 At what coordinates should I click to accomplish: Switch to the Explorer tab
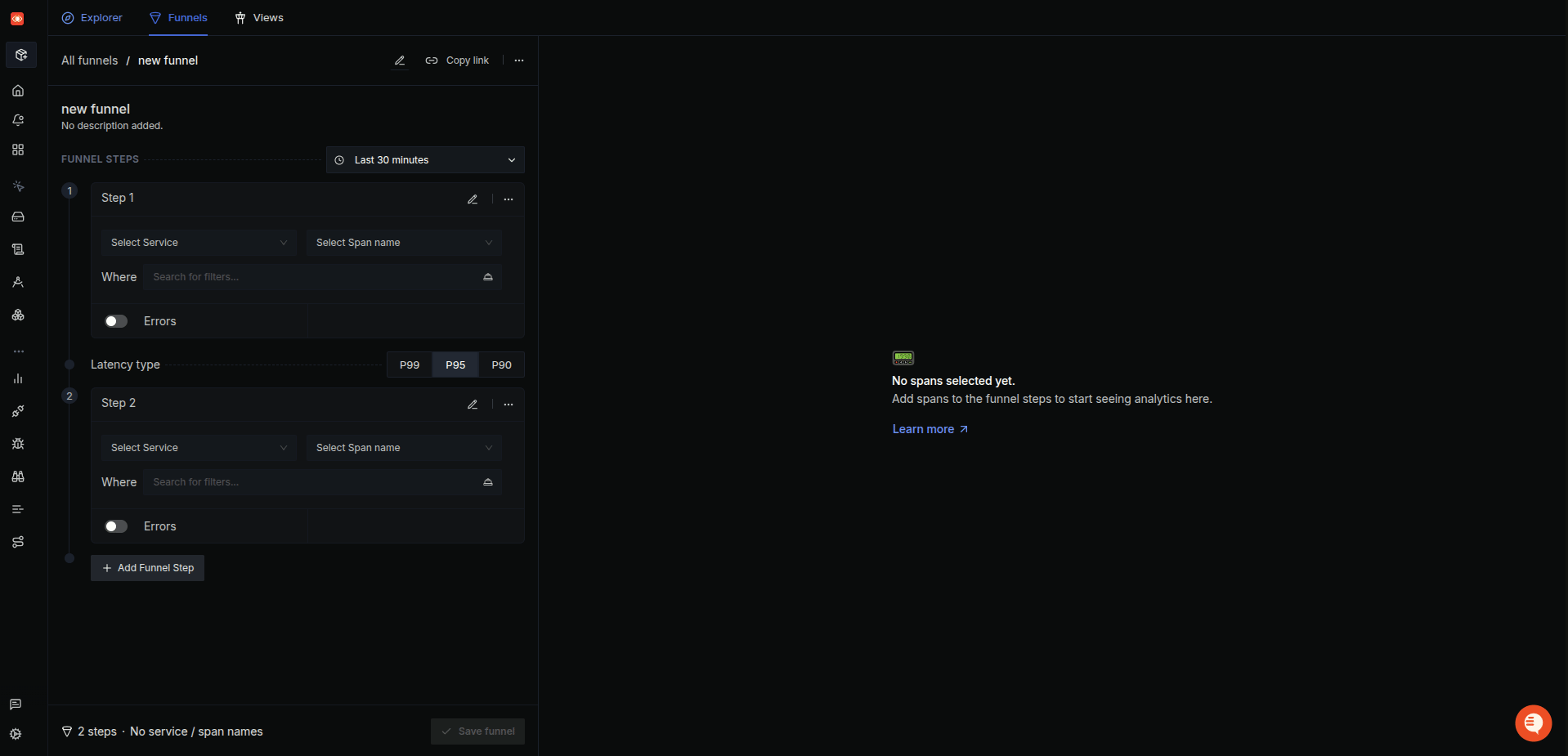point(92,18)
